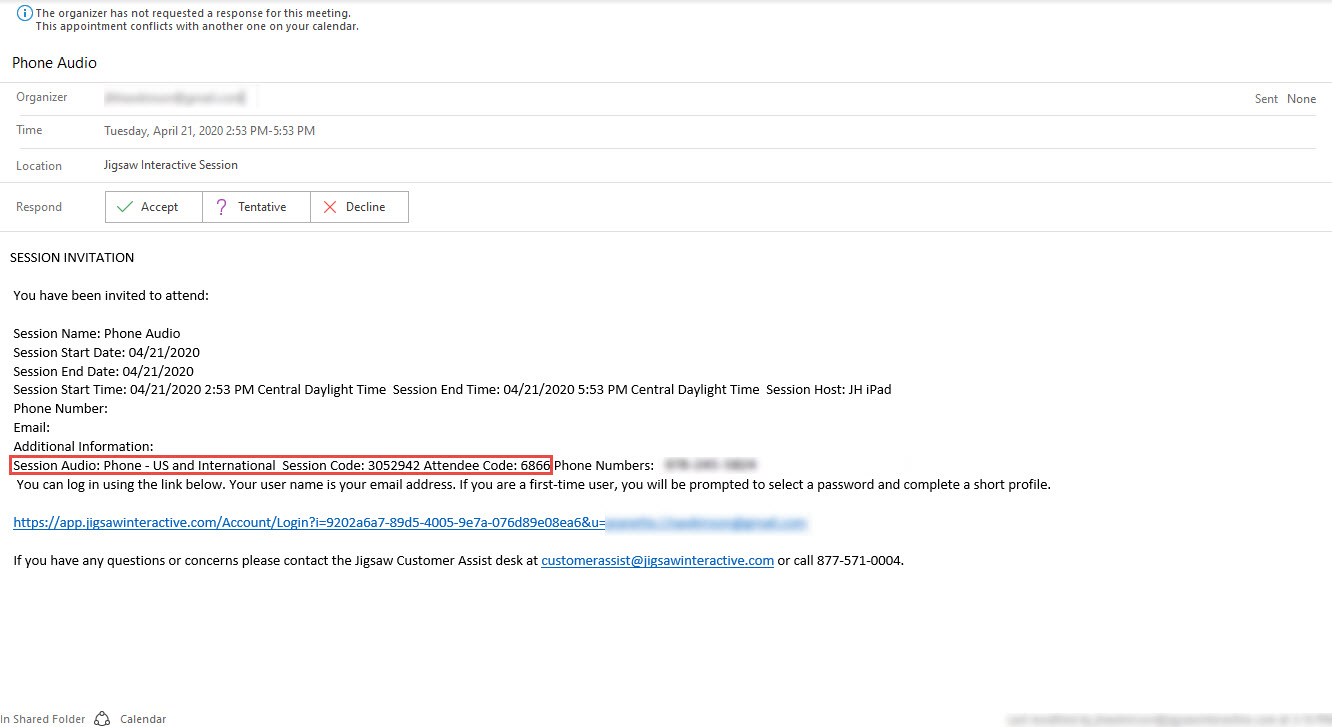Click the customerassist@jigsawinteractive.com email link

coord(657,561)
